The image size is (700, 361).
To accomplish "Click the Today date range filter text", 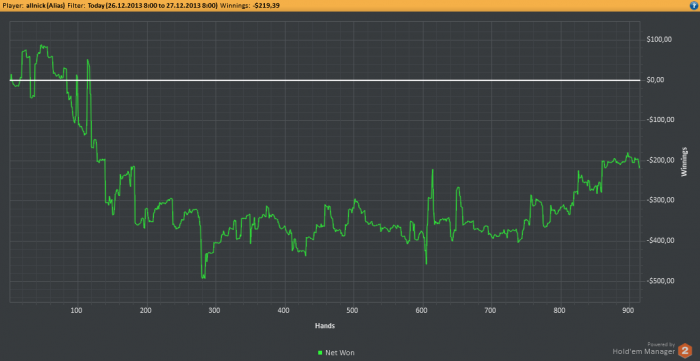I will pyautogui.click(x=153, y=5).
